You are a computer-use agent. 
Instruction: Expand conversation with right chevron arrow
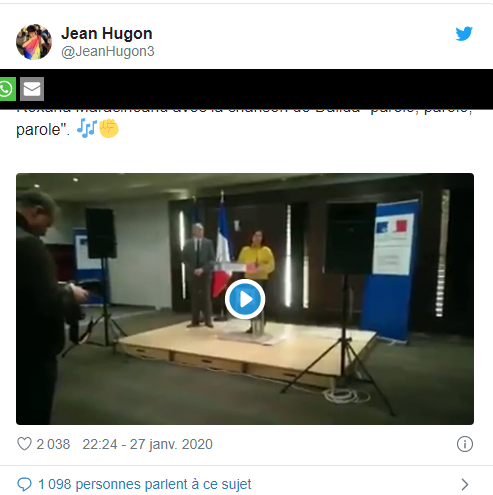coord(465,484)
